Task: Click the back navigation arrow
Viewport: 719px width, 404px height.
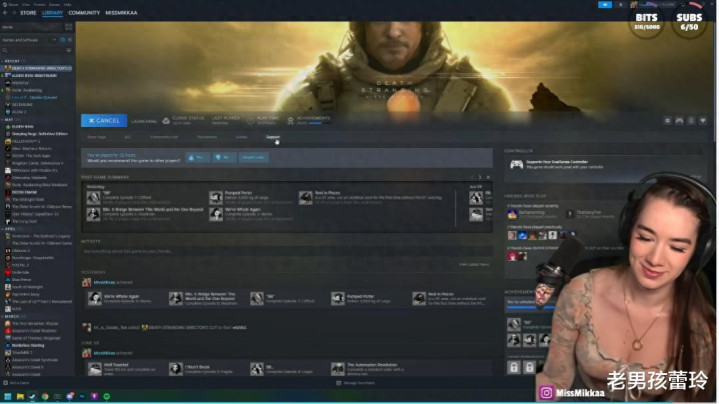Action: pyautogui.click(x=5, y=13)
